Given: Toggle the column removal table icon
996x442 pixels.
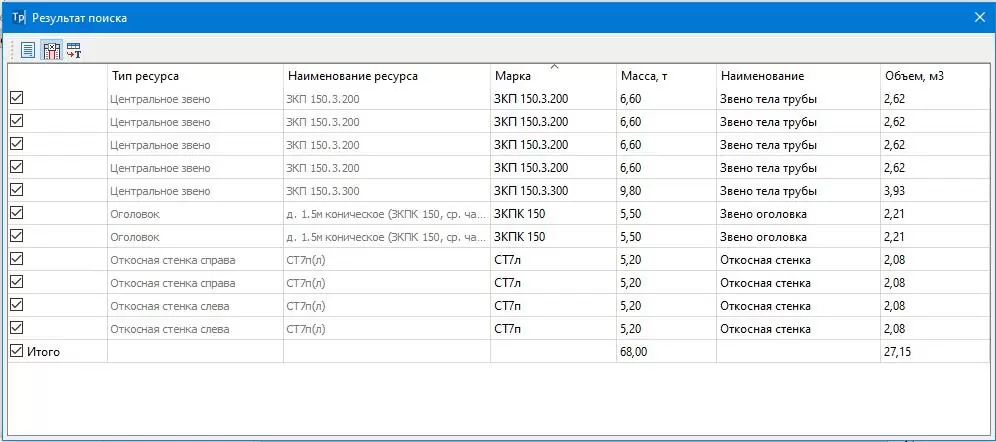Looking at the screenshot, I should coord(51,51).
